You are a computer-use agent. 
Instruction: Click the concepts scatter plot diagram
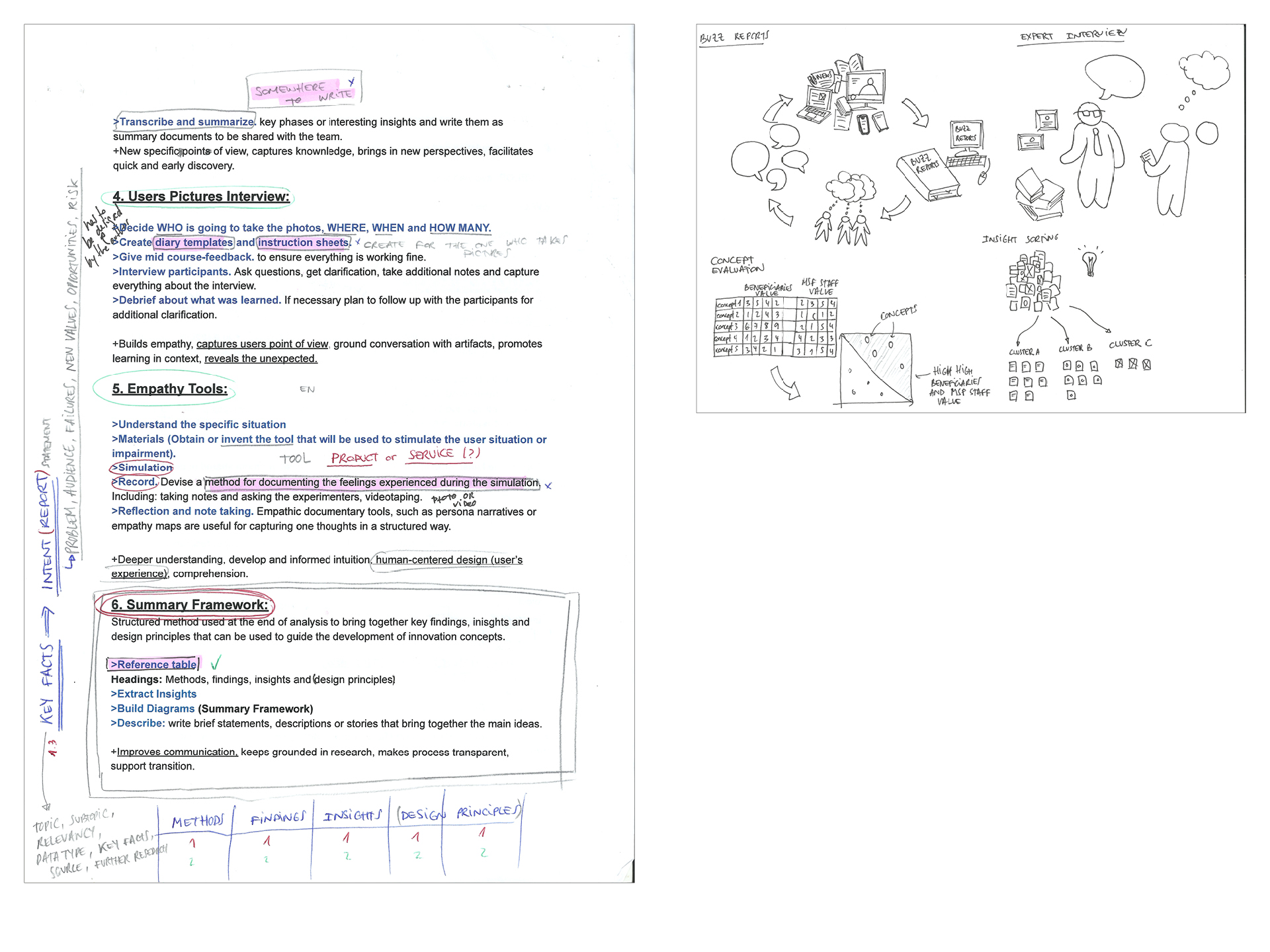point(876,368)
